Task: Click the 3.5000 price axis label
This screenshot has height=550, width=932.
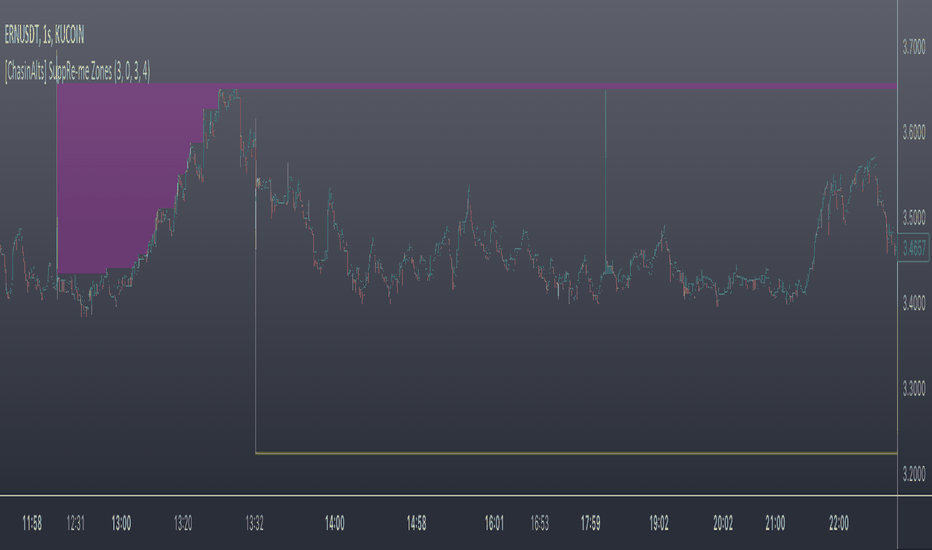Action: click(914, 218)
